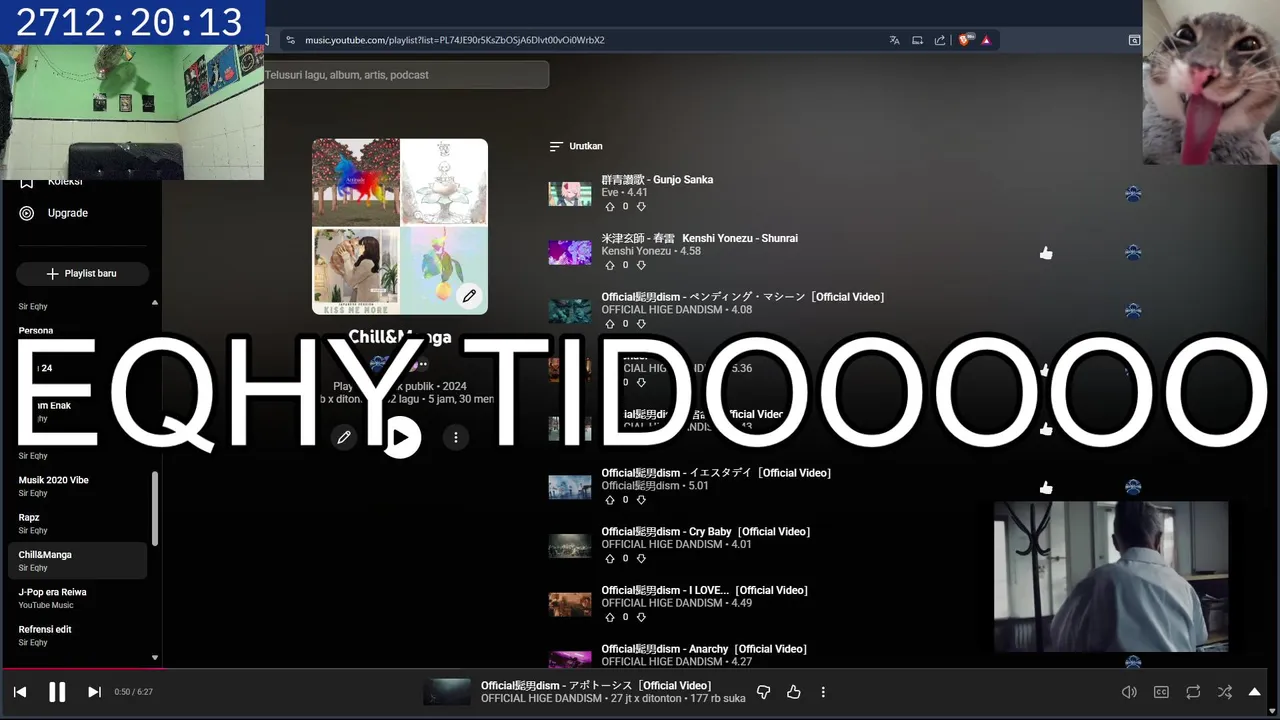The width and height of the screenshot is (1280, 720).
Task: Expand the player page with up arrow
Action: (x=1254, y=692)
